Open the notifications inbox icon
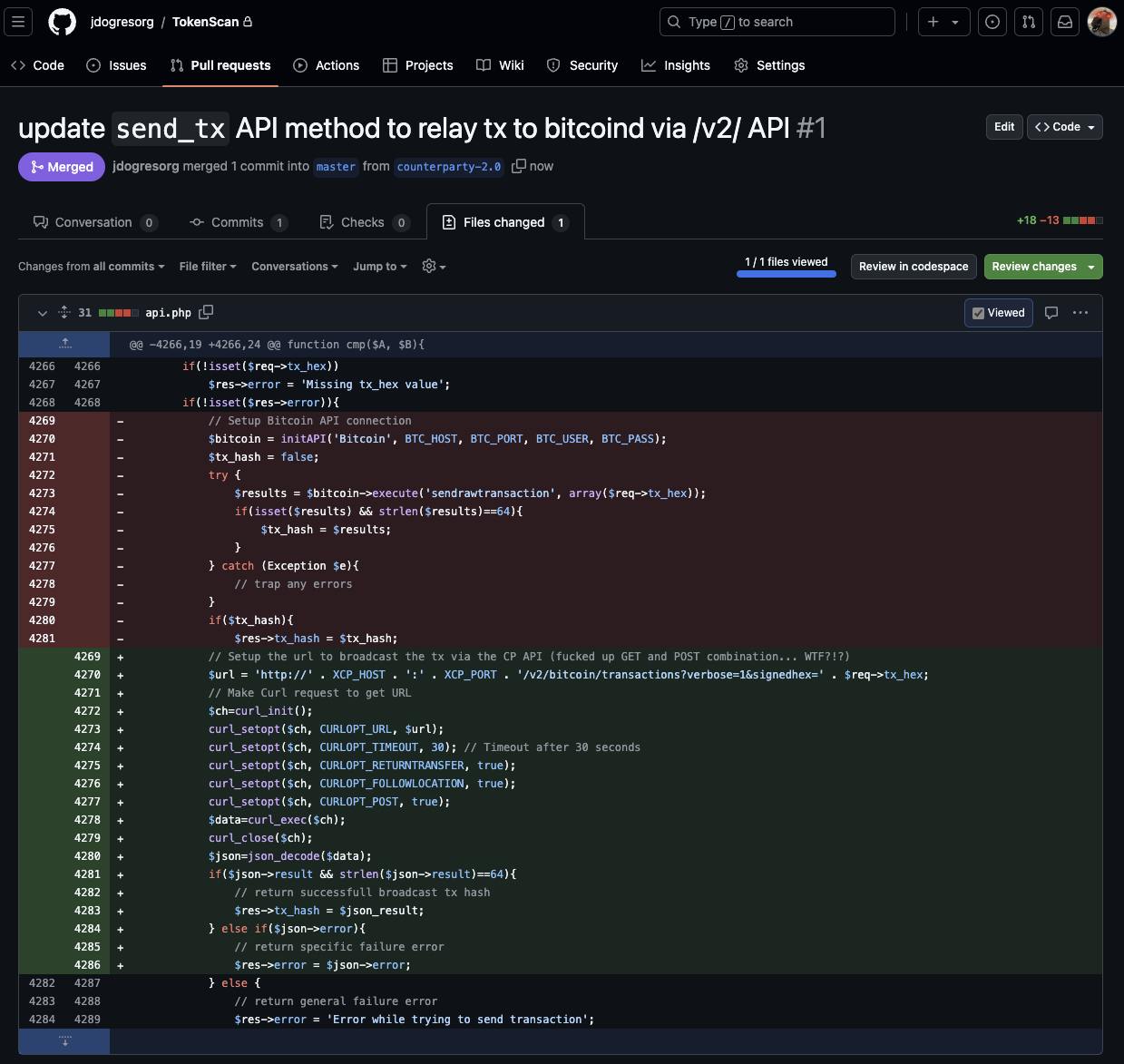This screenshot has width=1124, height=1064. [x=1065, y=22]
